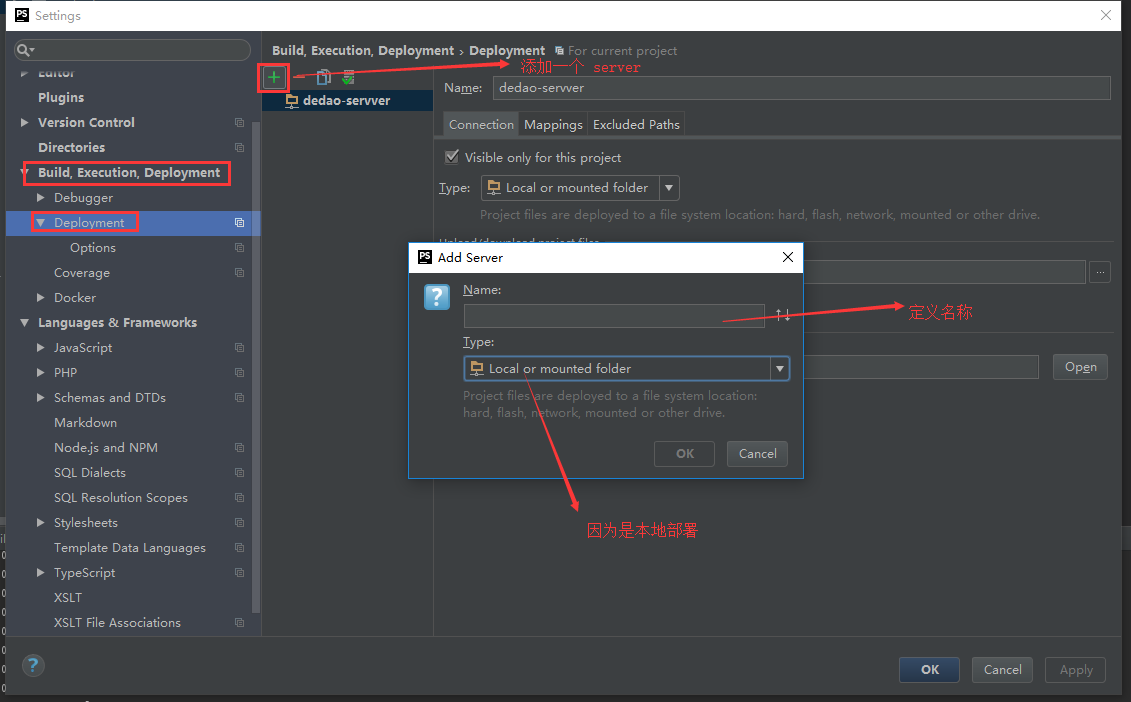
Task: Collapse the Languages & Frameworks section
Action: coord(25,323)
